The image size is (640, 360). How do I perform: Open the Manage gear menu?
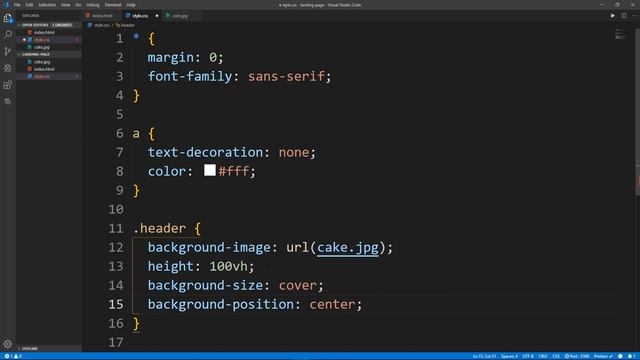pyautogui.click(x=8, y=344)
